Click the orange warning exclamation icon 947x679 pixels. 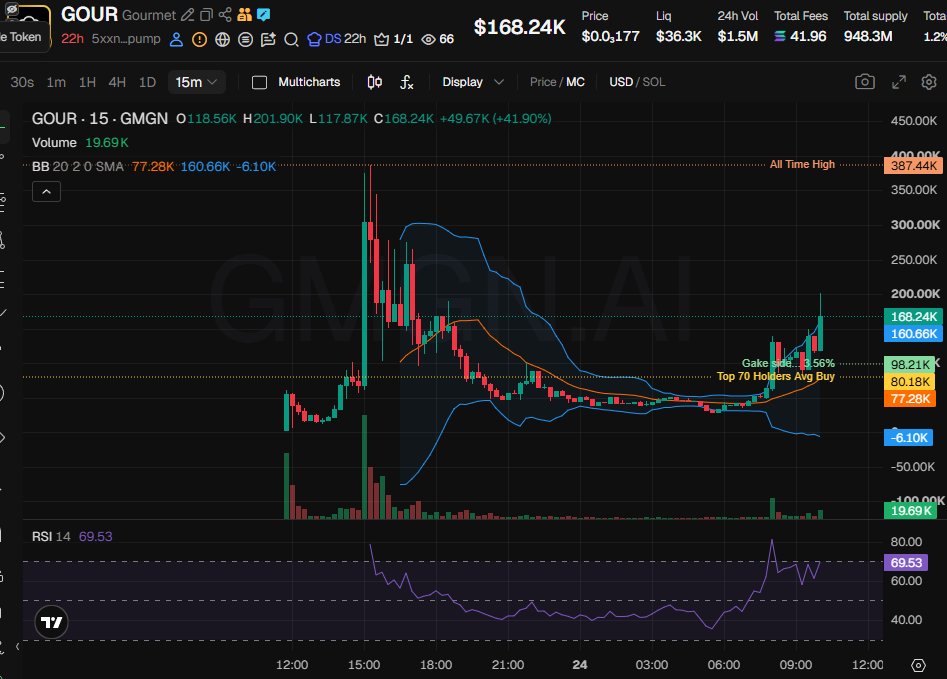coord(199,39)
